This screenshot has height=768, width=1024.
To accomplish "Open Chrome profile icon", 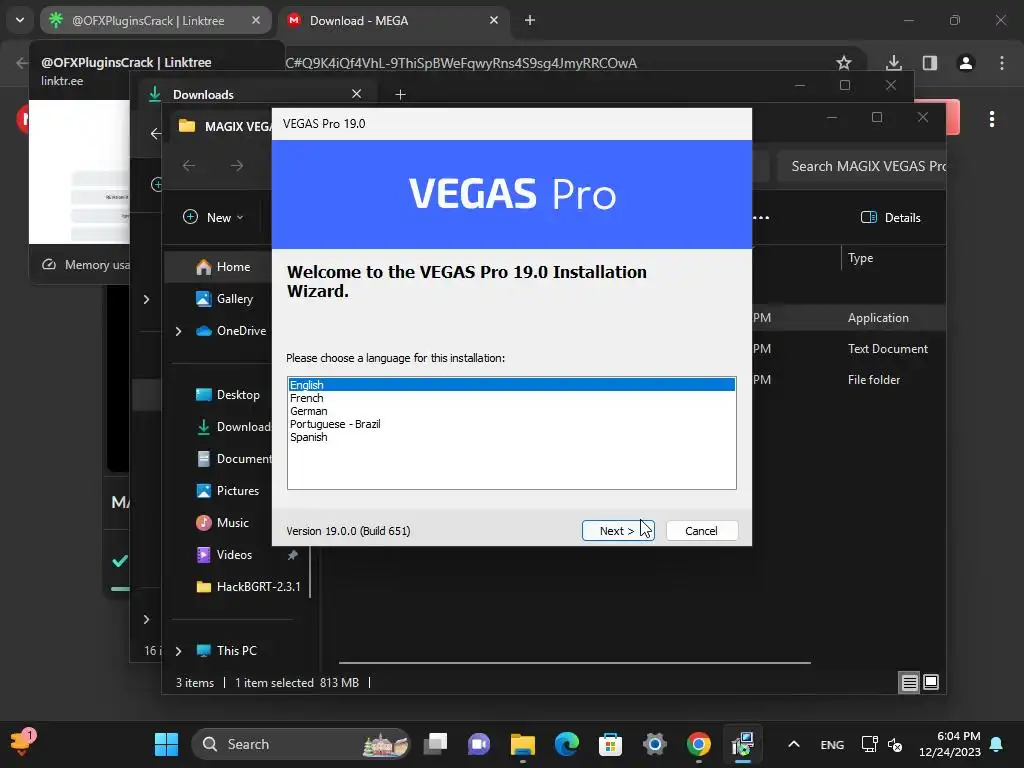I will click(x=965, y=63).
